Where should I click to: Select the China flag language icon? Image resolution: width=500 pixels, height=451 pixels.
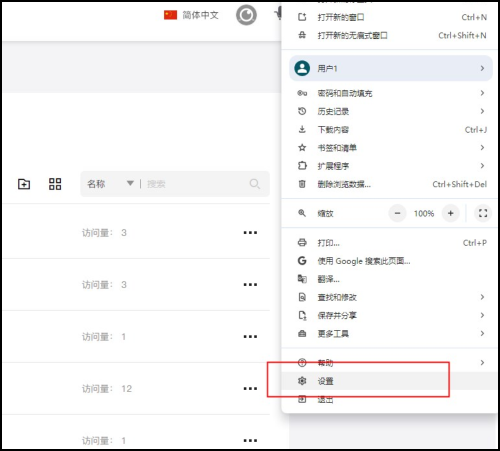click(170, 15)
